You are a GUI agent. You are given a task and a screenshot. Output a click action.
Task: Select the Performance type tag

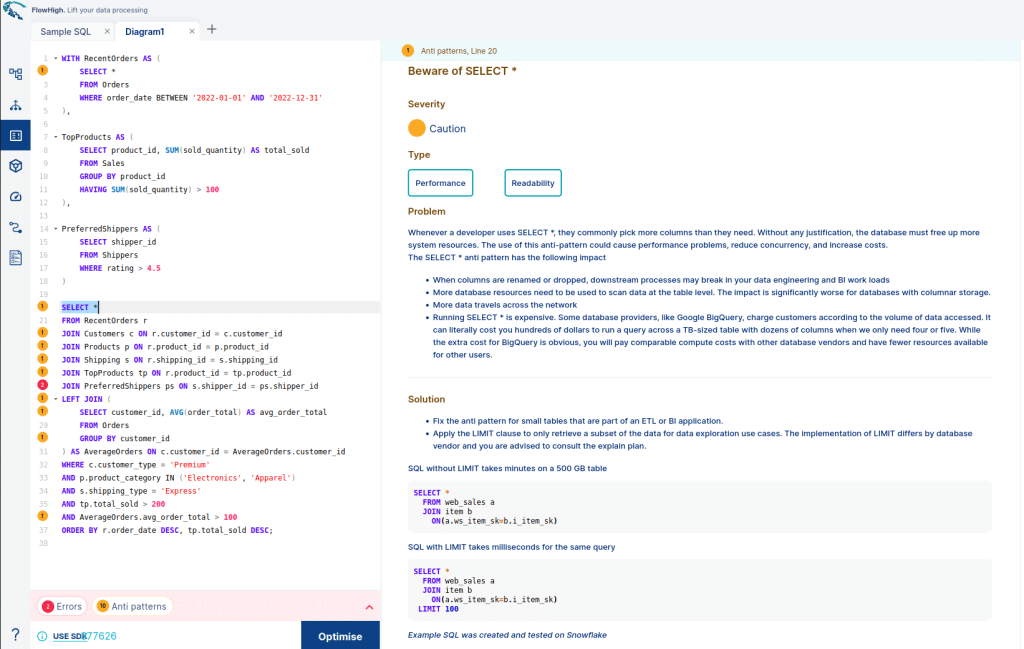pos(440,183)
